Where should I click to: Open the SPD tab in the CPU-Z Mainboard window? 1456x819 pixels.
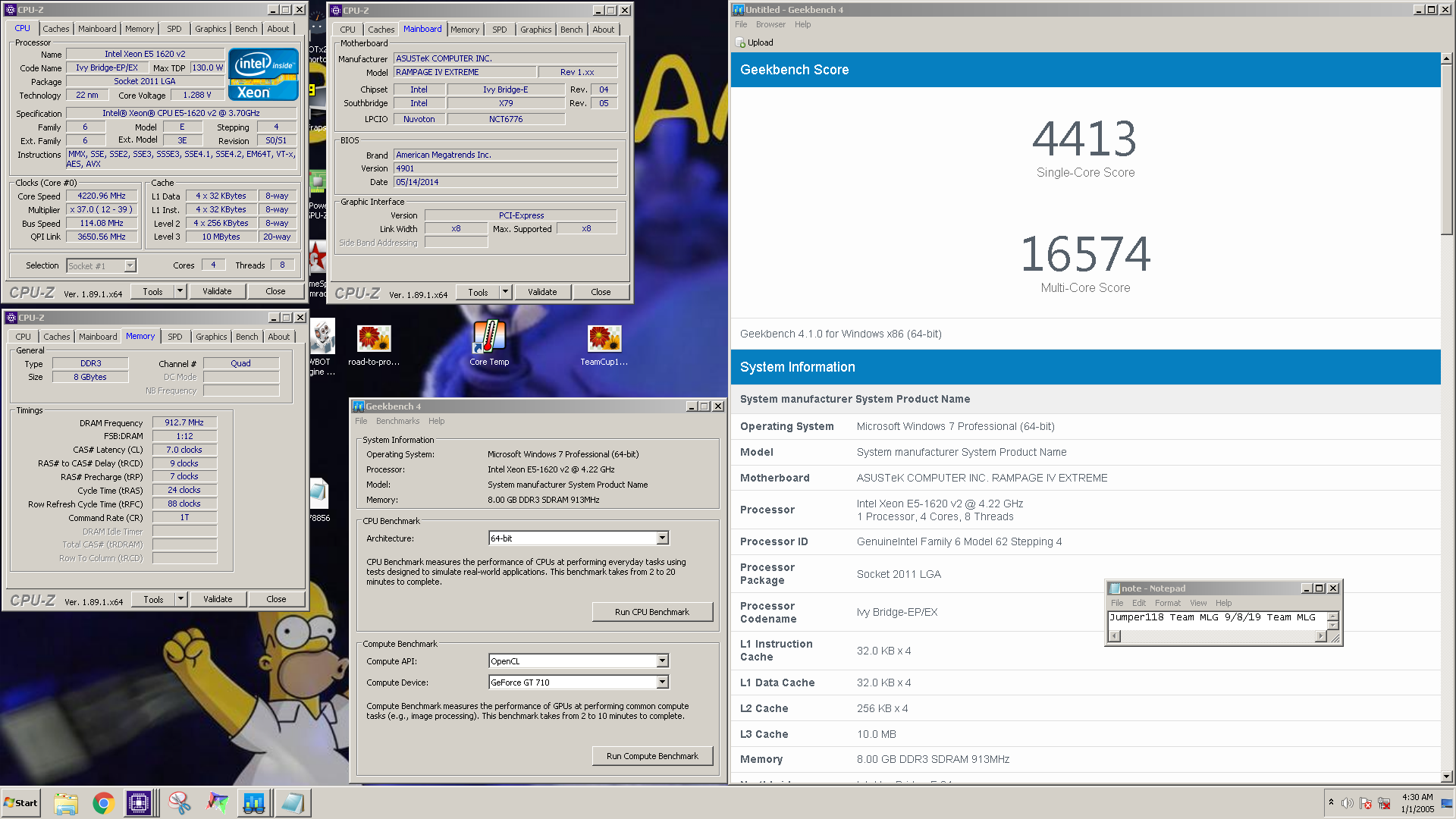tap(499, 30)
